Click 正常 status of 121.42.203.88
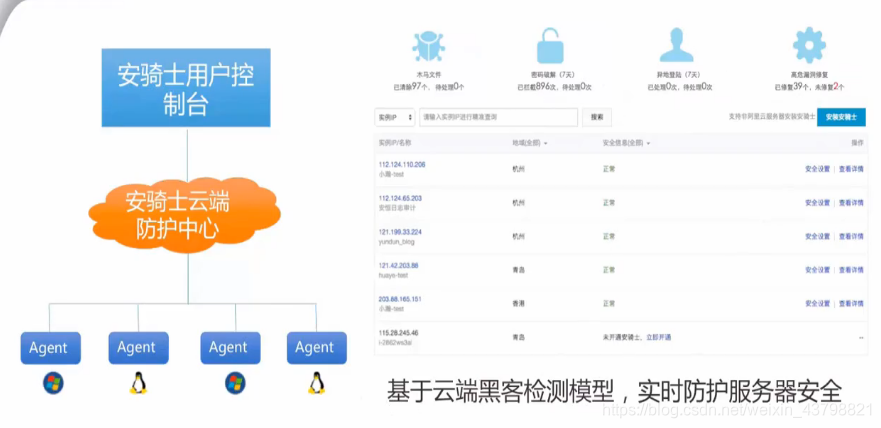881x428 pixels. point(608,270)
